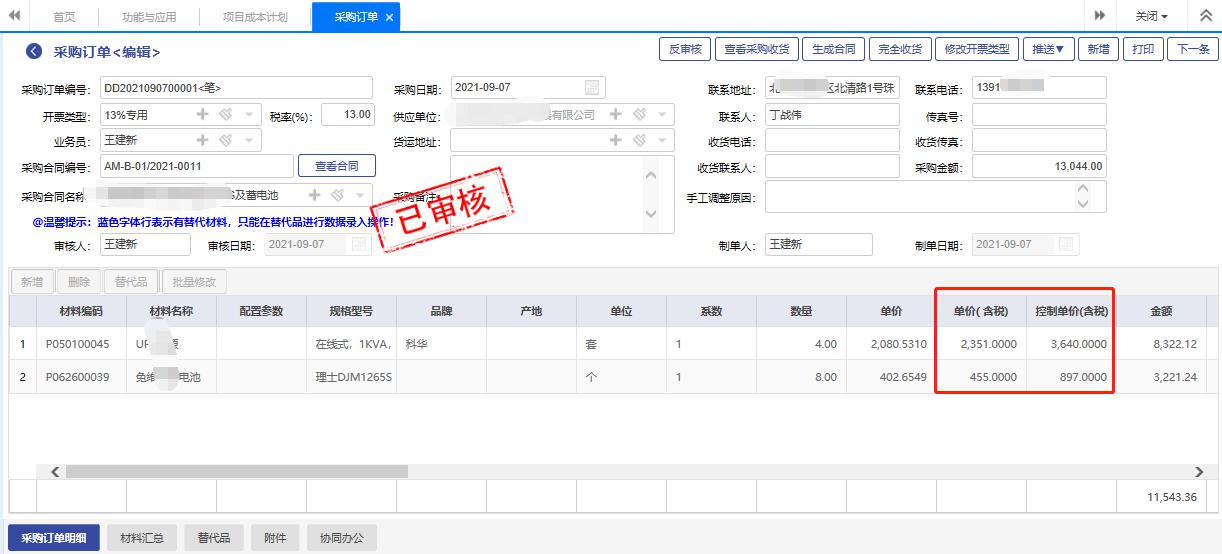The height and width of the screenshot is (554, 1222).
Task: Open the 推送 dropdown menu
Action: [1048, 49]
